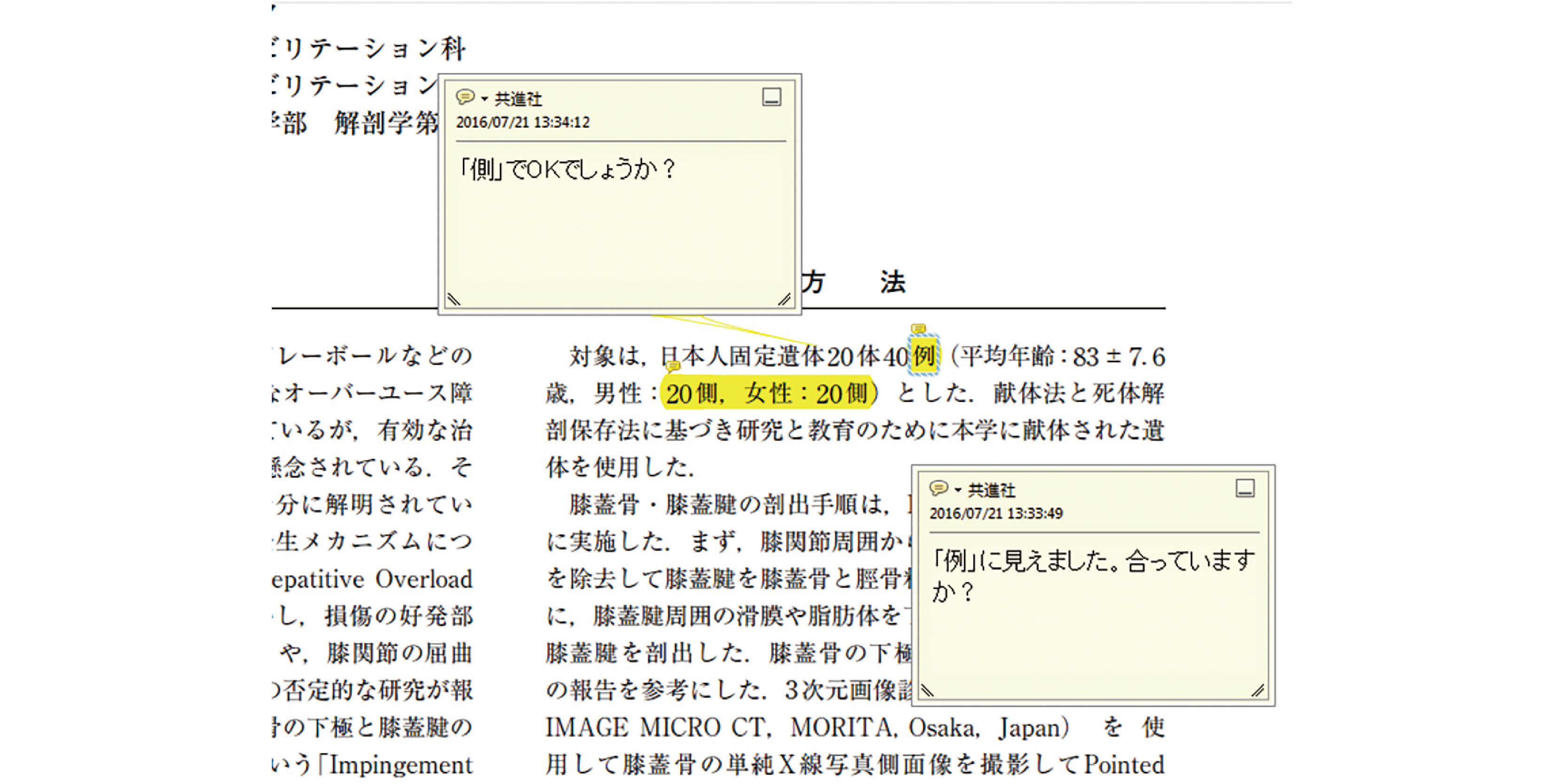Click speech bubble icon in 13:34:12 note header
The height and width of the screenshot is (784, 1568).
(x=465, y=97)
